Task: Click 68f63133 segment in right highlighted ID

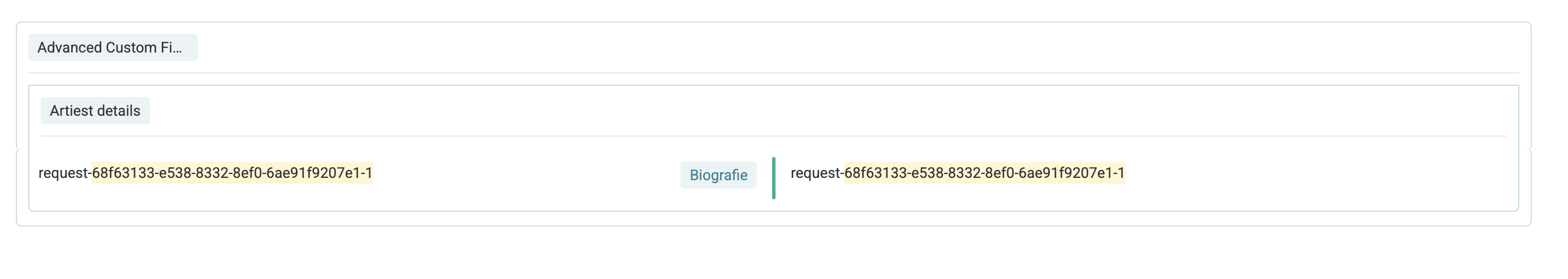Action: tap(875, 173)
